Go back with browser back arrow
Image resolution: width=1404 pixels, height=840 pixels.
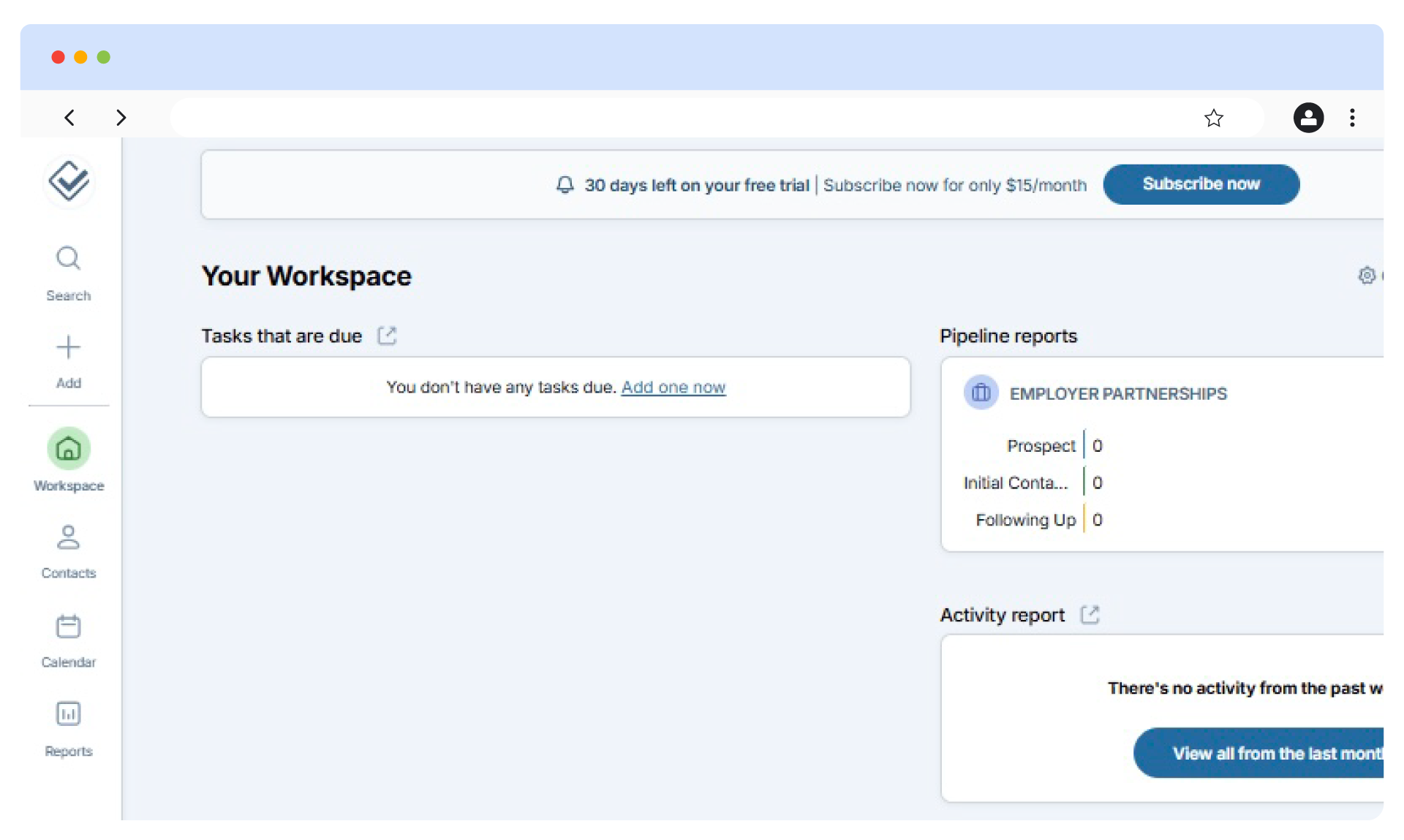tap(69, 118)
